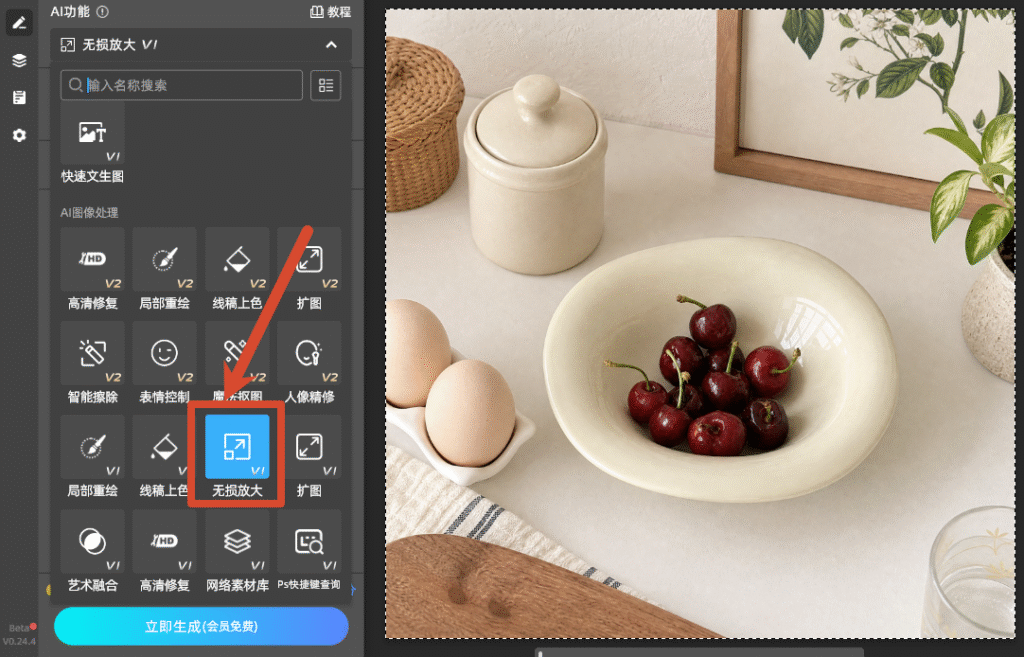Click the cherry bowl canvas image

click(x=700, y=323)
